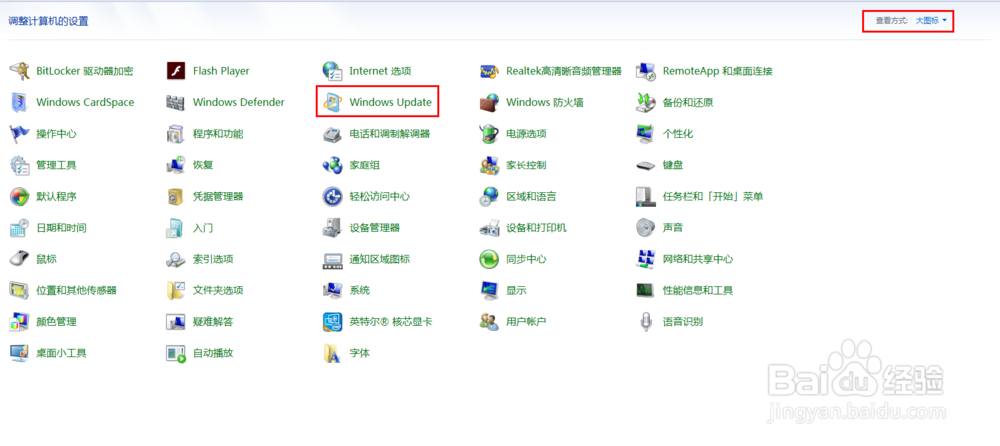Image resolution: width=1000 pixels, height=446 pixels.
Task: Click the 自动播放 link
Action: point(213,353)
